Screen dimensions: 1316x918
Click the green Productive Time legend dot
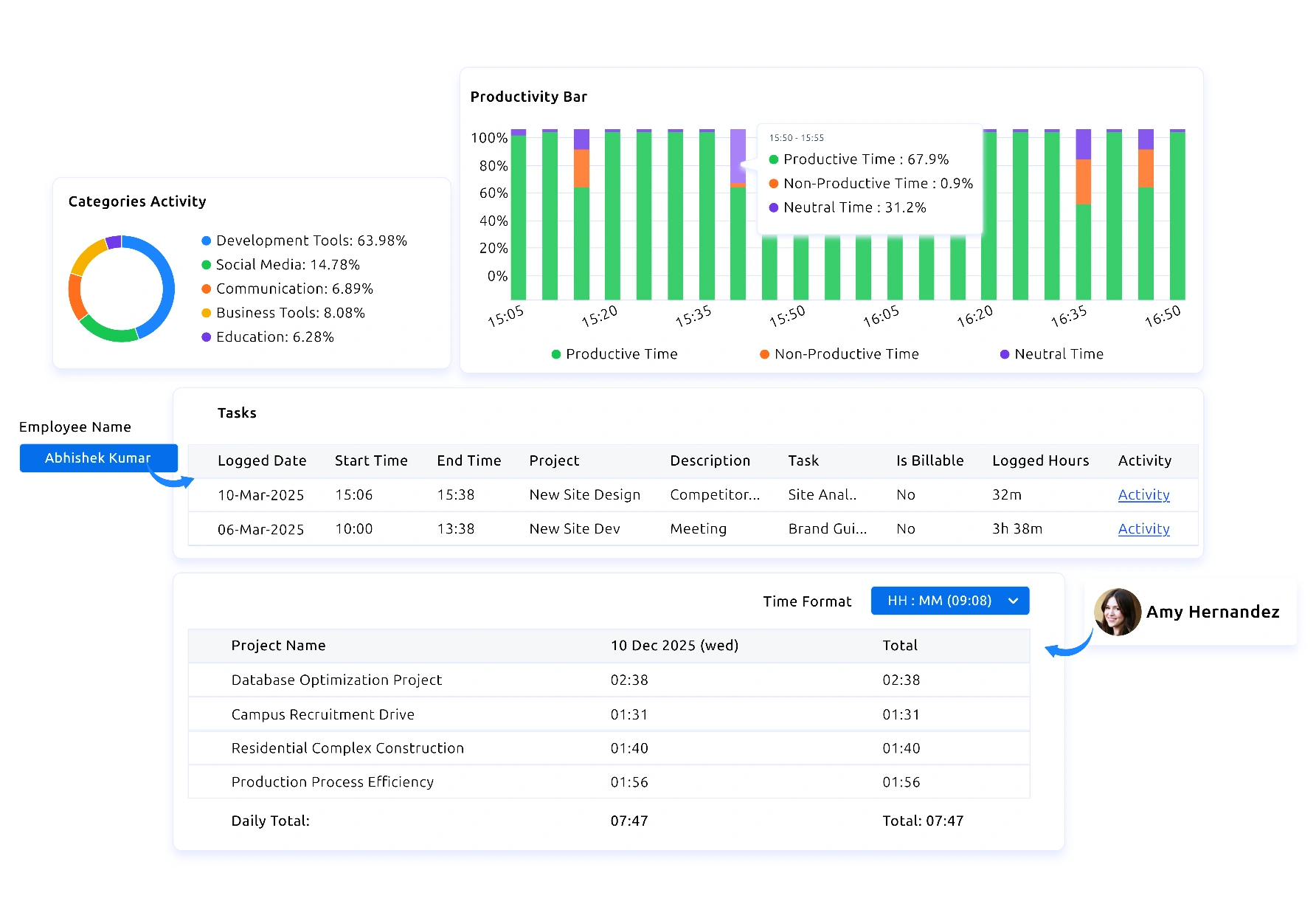(556, 354)
